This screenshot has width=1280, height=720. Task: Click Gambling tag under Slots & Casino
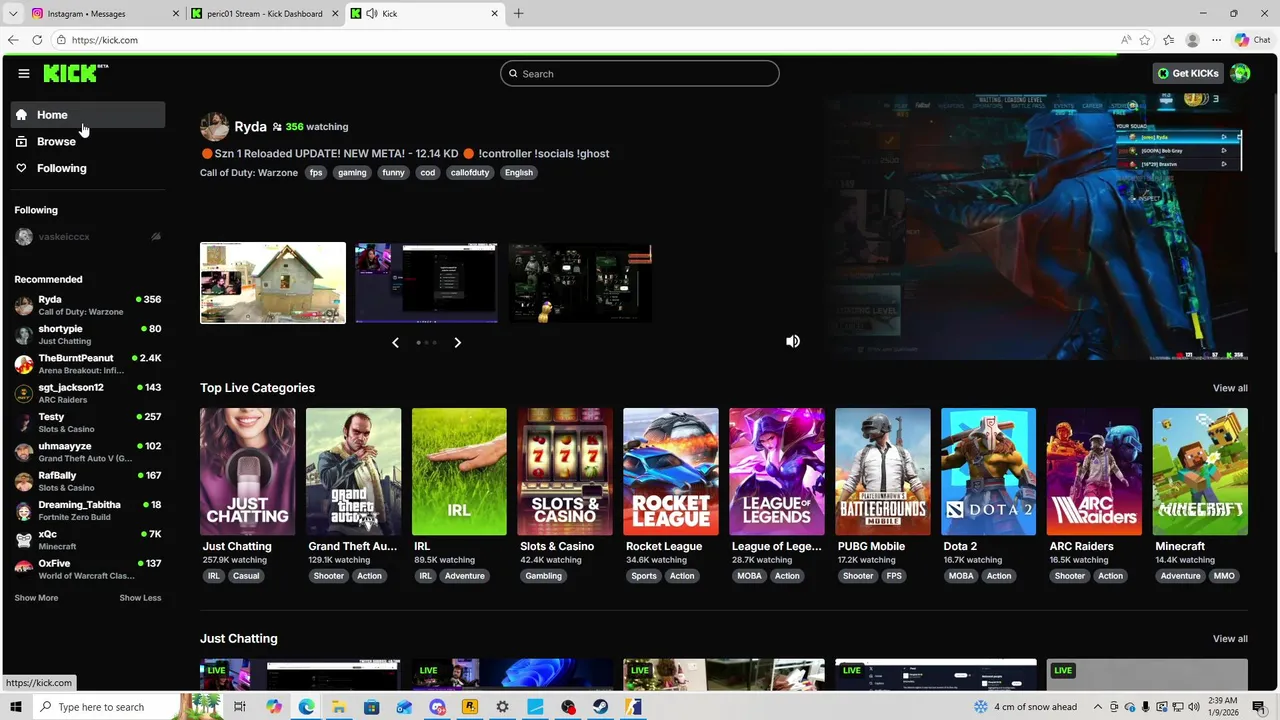(x=543, y=576)
